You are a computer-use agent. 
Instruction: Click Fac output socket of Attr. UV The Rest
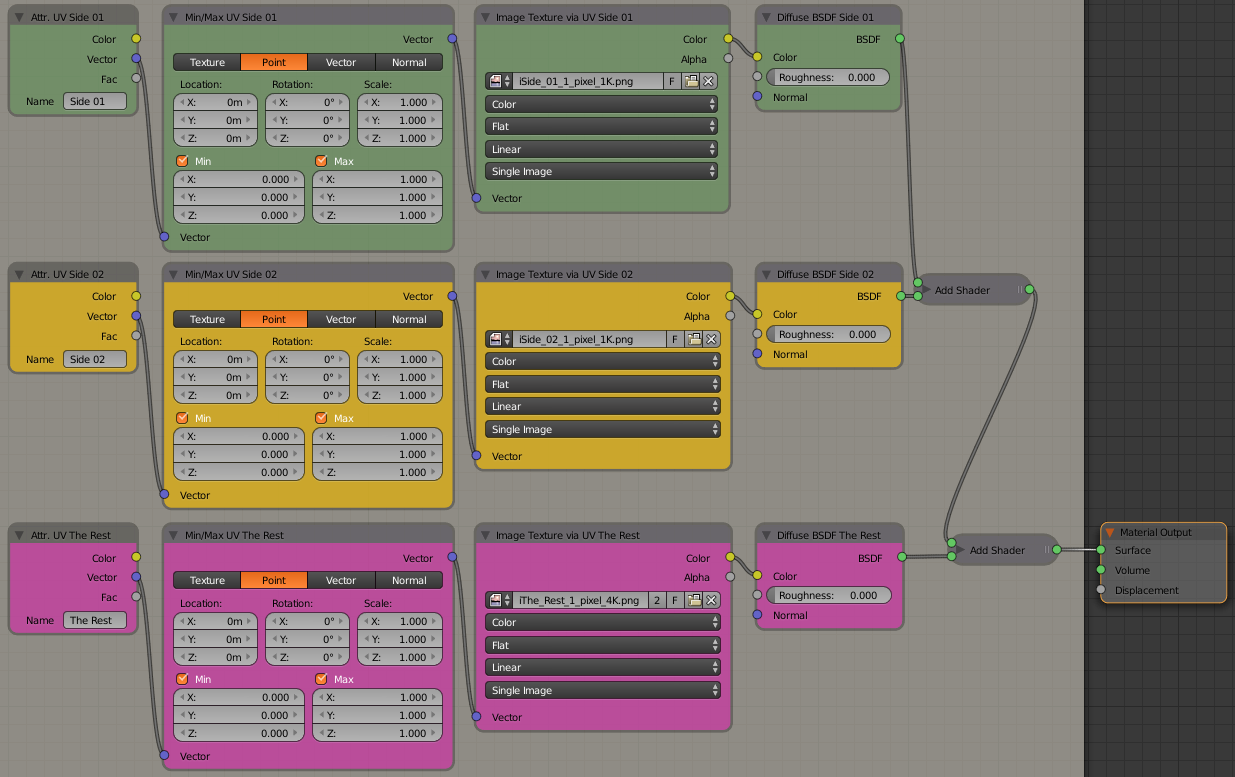click(x=136, y=597)
